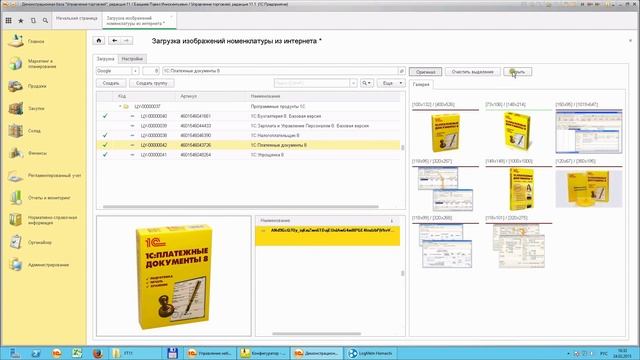Click the list search input field
640x360 pixels.
coord(312,83)
